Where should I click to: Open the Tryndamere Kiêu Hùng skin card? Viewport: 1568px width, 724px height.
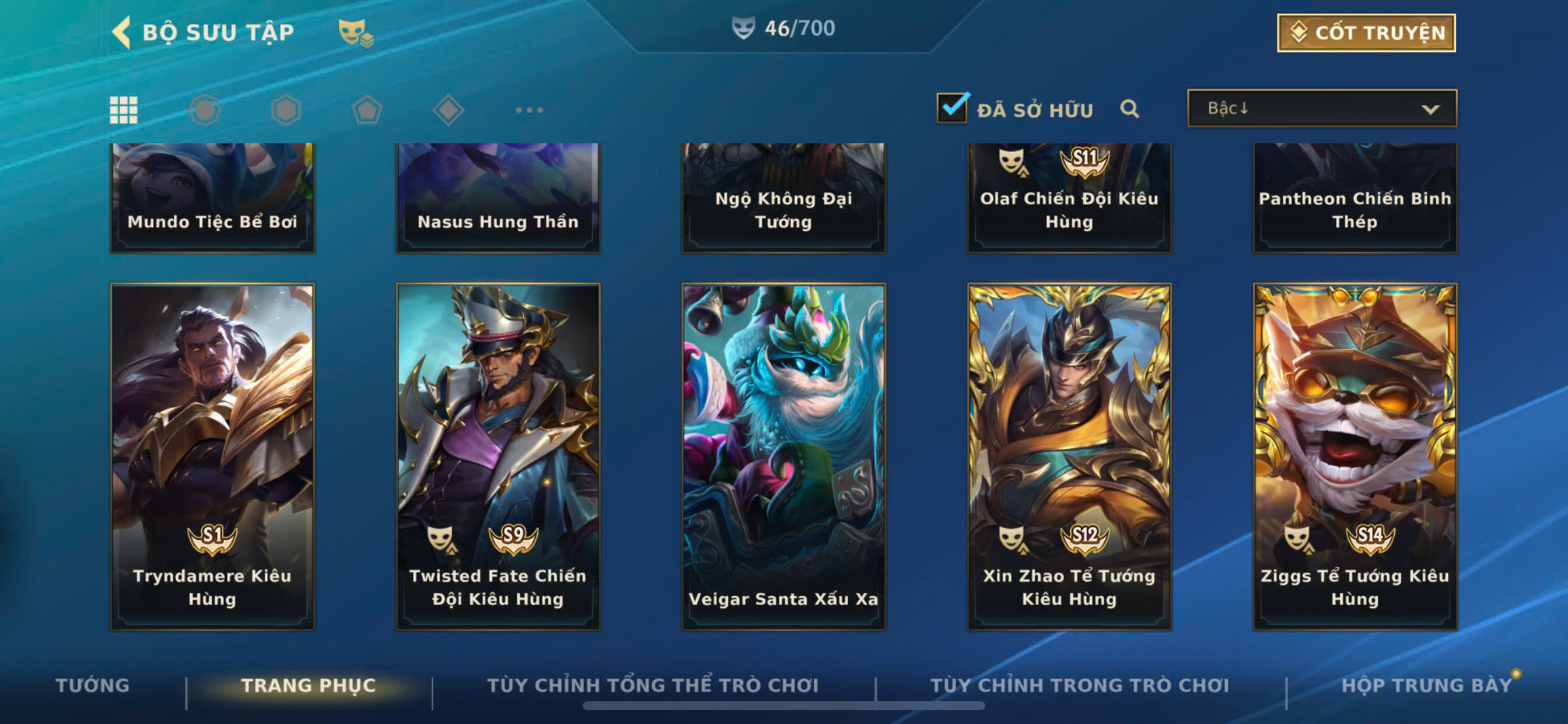point(212,456)
